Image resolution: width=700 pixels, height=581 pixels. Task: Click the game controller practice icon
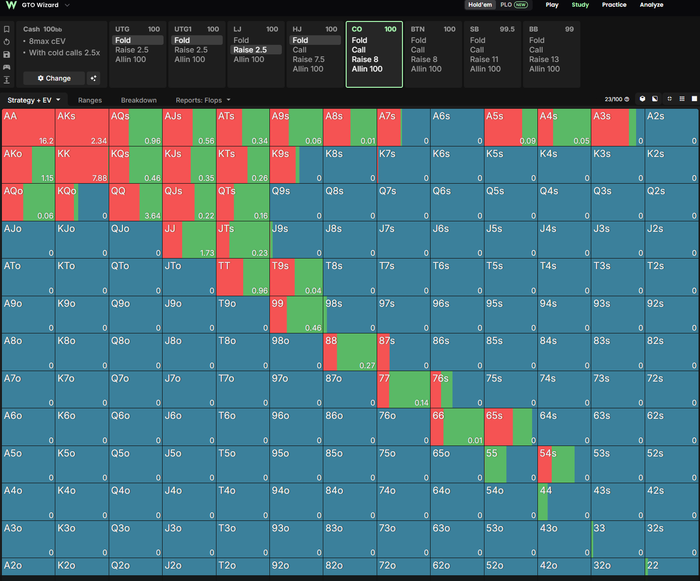coord(7,67)
